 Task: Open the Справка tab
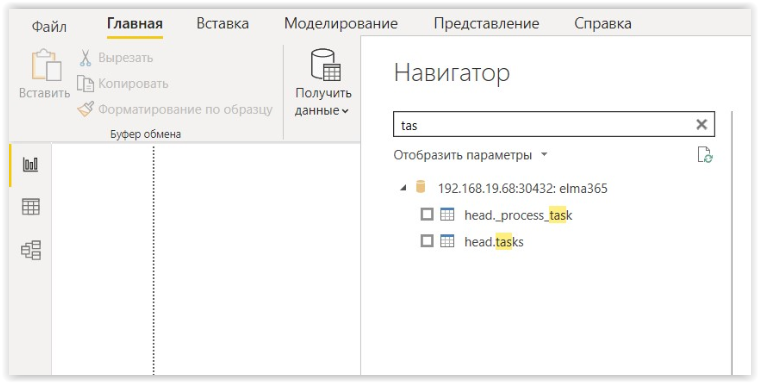pyautogui.click(x=603, y=24)
